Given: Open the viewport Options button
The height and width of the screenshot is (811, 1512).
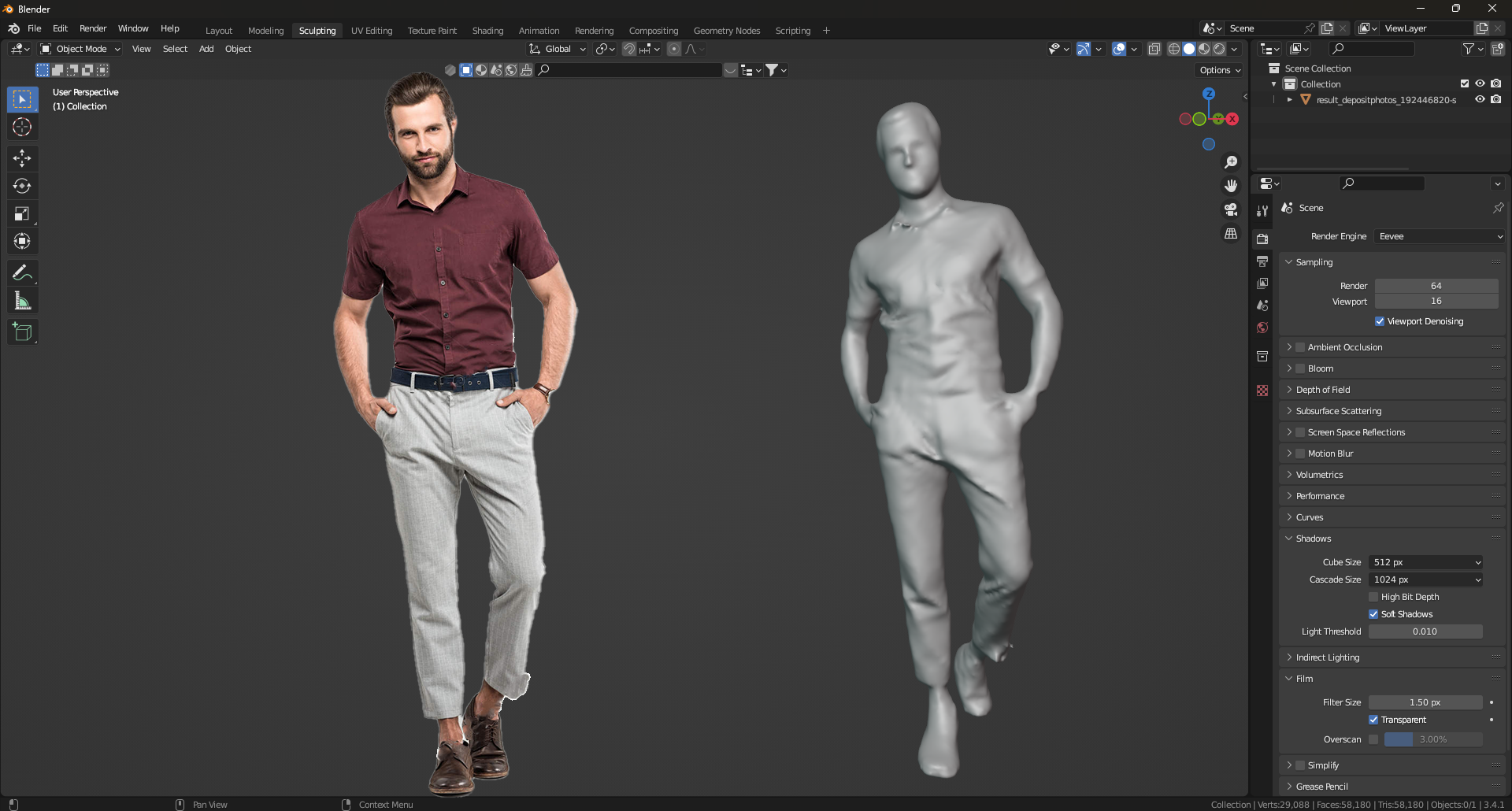Looking at the screenshot, I should [1218, 70].
